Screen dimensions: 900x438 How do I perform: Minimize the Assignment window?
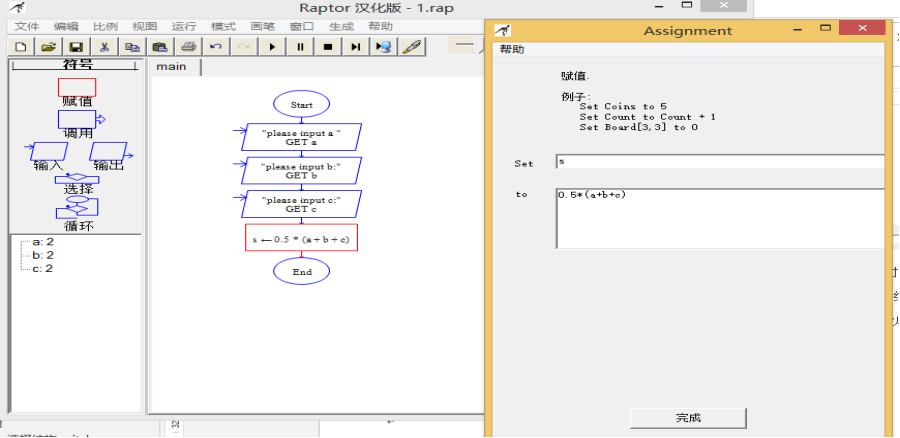pyautogui.click(x=798, y=29)
